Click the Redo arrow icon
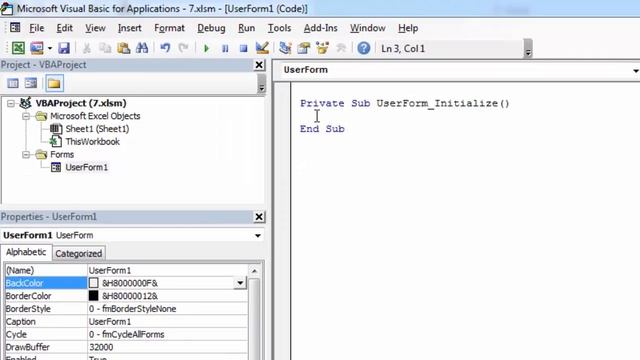Screen dimensions: 640x360 (x=183, y=48)
